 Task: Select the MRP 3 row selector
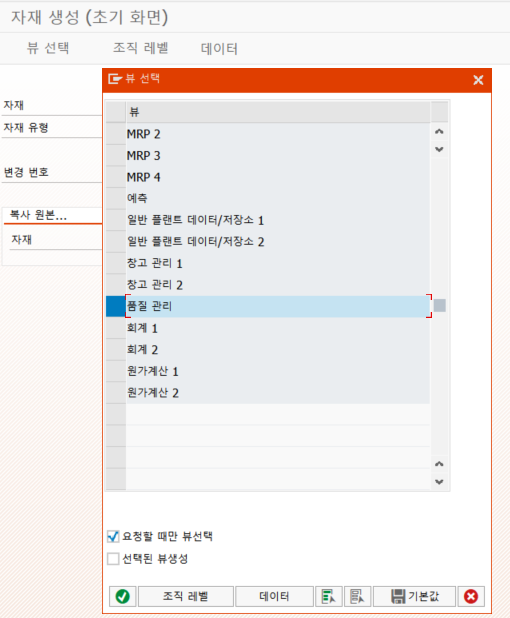(116, 156)
